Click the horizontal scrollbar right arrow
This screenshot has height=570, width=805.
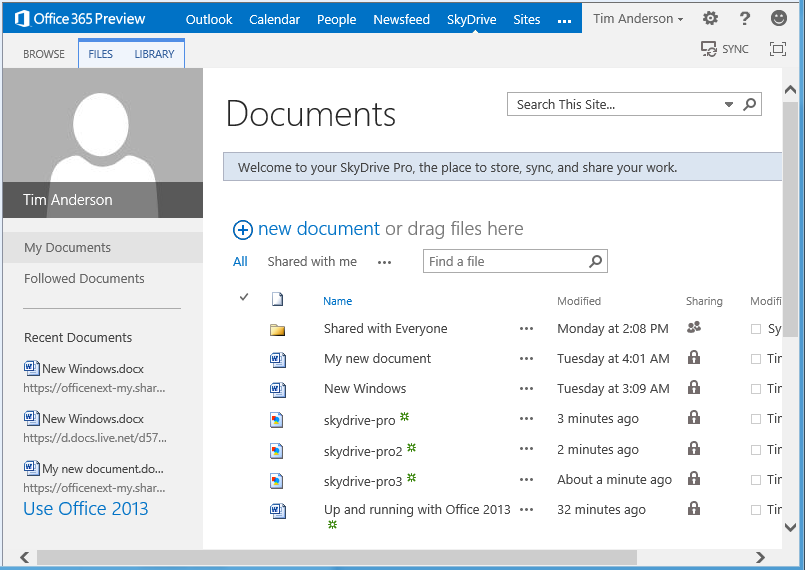760,557
